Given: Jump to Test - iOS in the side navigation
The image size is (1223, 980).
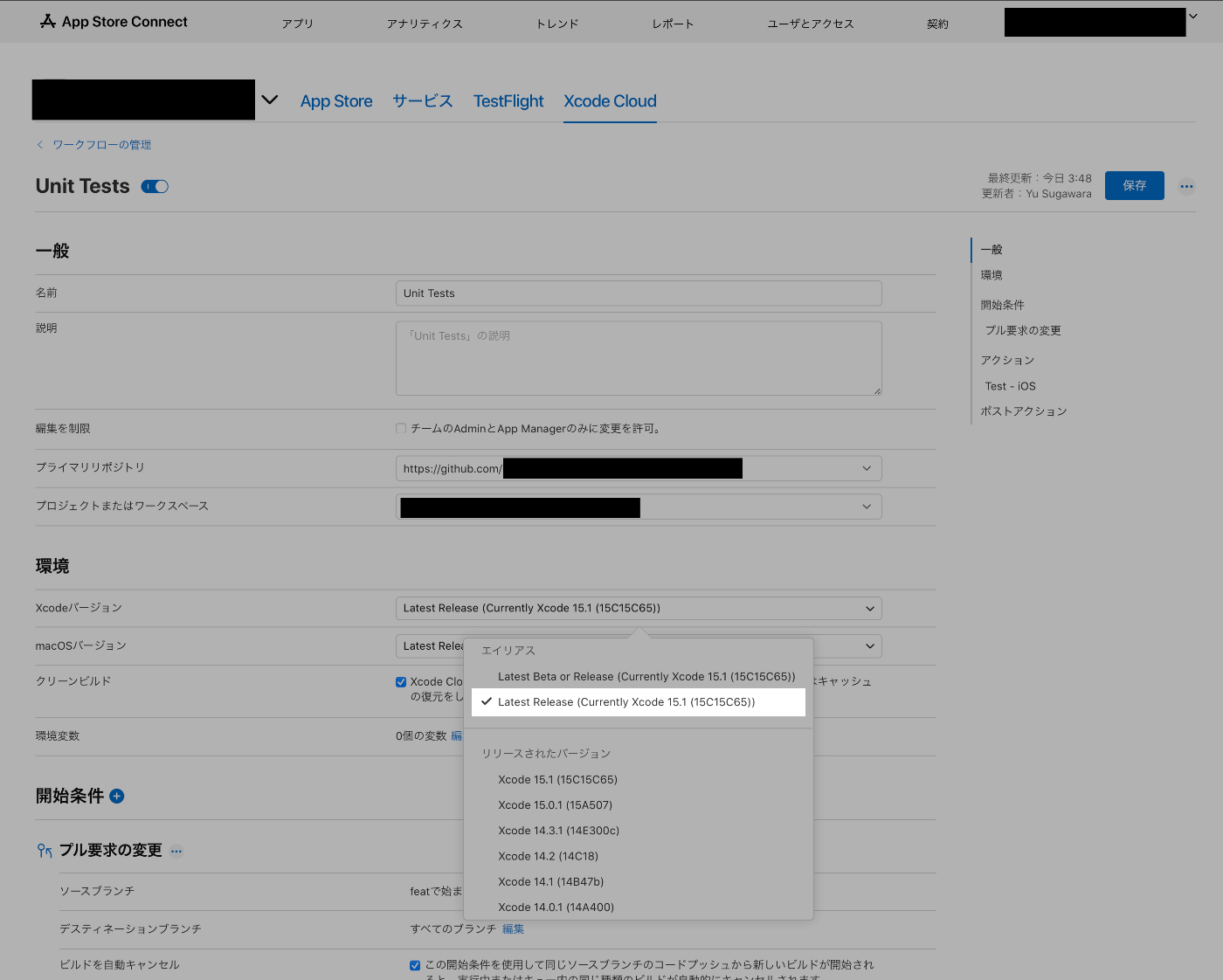Looking at the screenshot, I should 1011,386.
